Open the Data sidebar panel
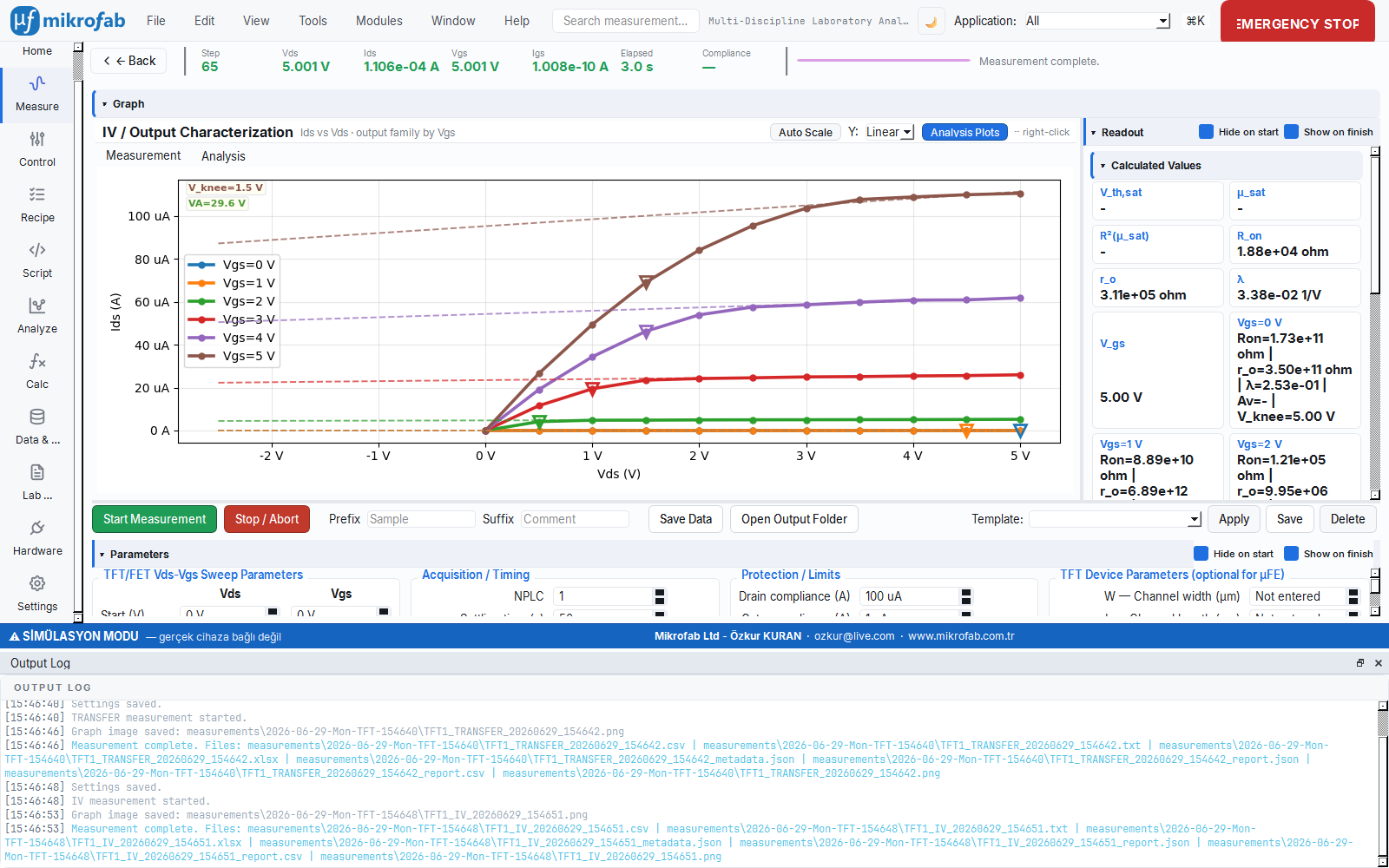The height and width of the screenshot is (868, 1389). (x=37, y=428)
